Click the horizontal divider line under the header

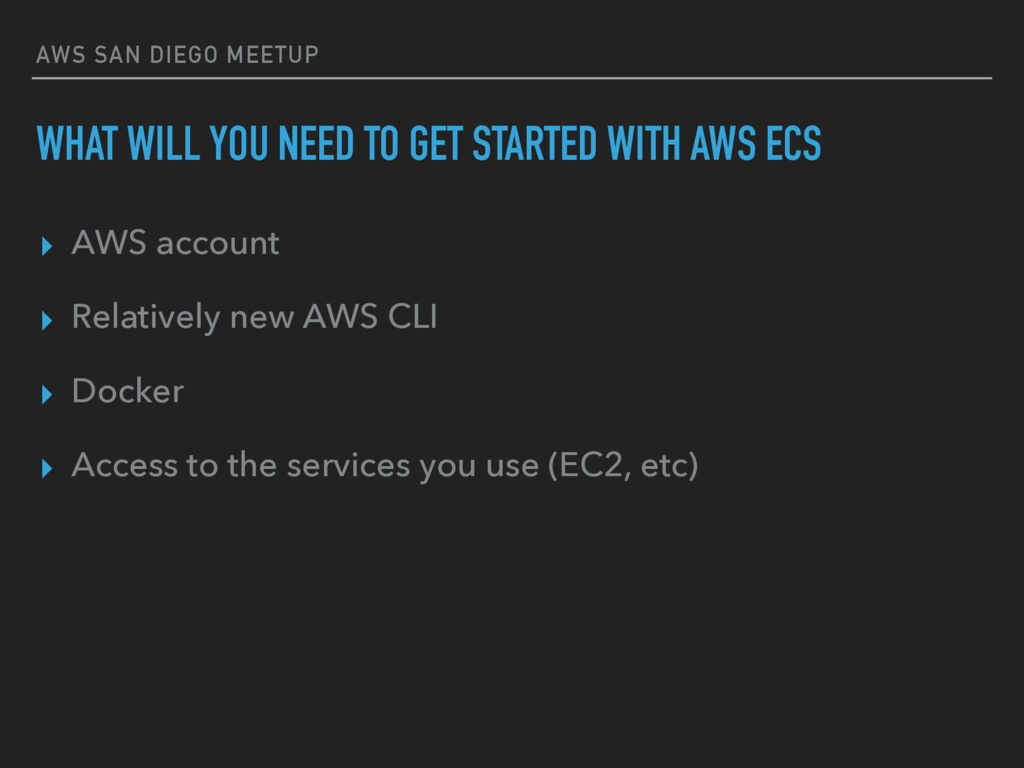[x=512, y=78]
